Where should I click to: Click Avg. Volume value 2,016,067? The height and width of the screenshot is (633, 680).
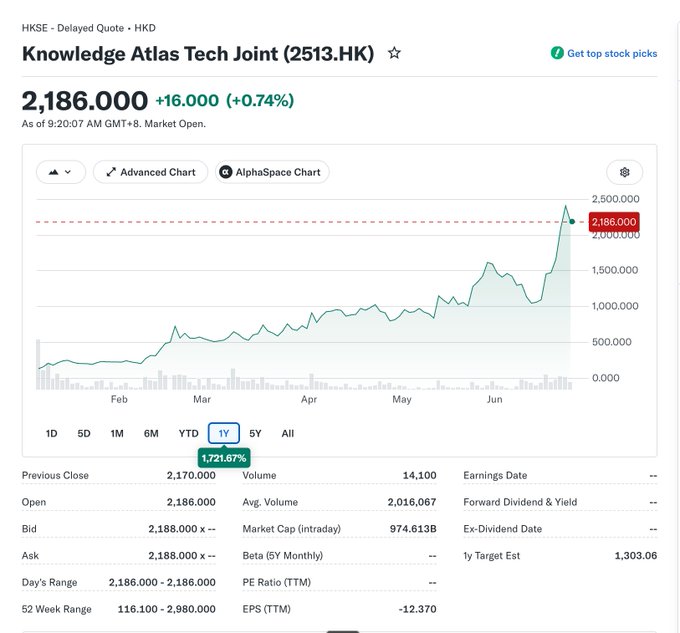412,502
